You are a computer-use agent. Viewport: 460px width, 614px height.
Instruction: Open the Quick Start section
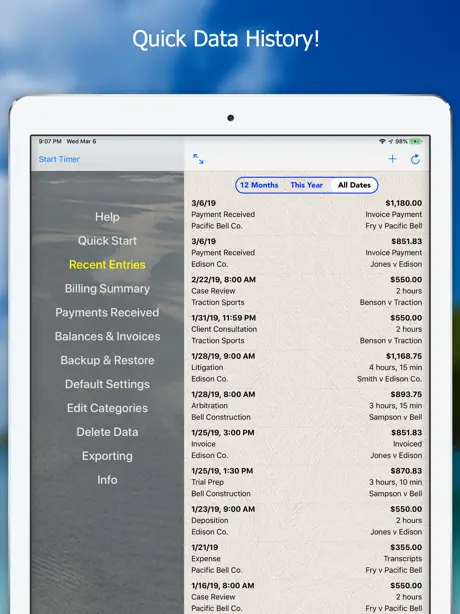tap(107, 240)
